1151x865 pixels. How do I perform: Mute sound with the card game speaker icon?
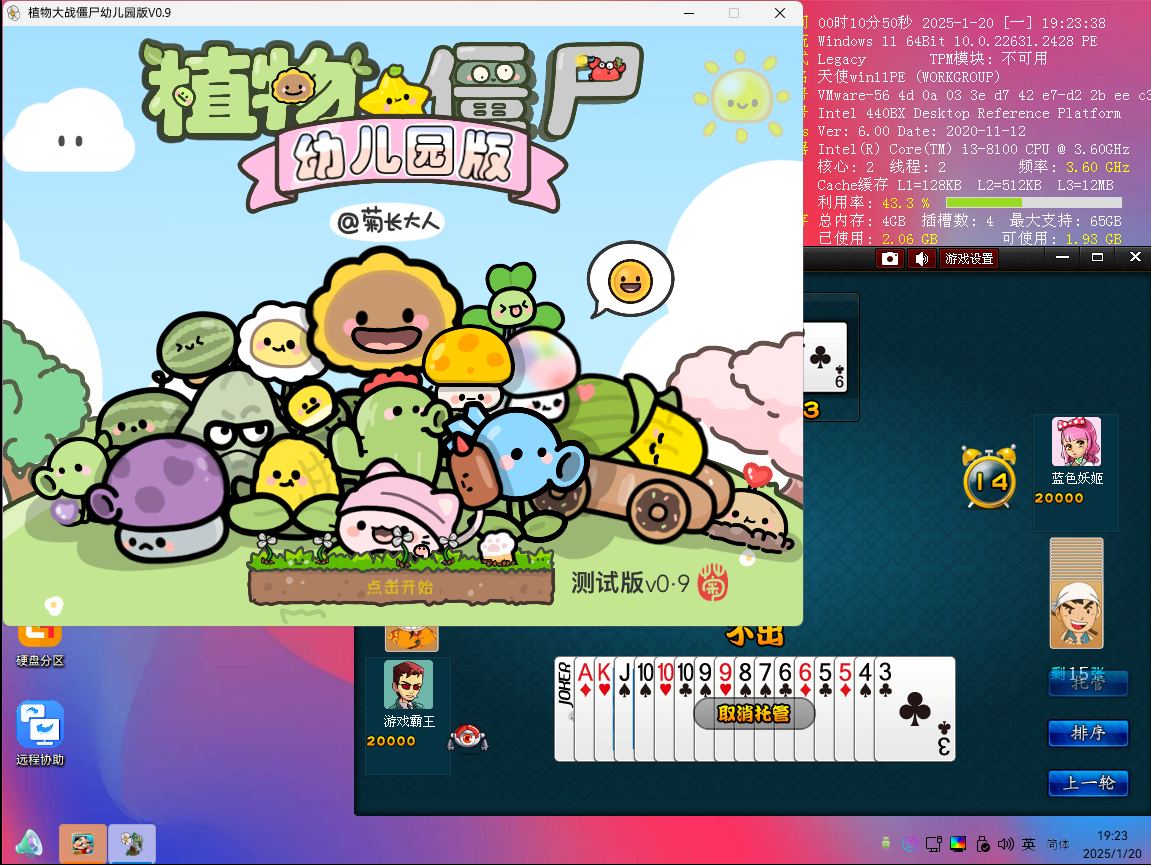pyautogui.click(x=922, y=258)
